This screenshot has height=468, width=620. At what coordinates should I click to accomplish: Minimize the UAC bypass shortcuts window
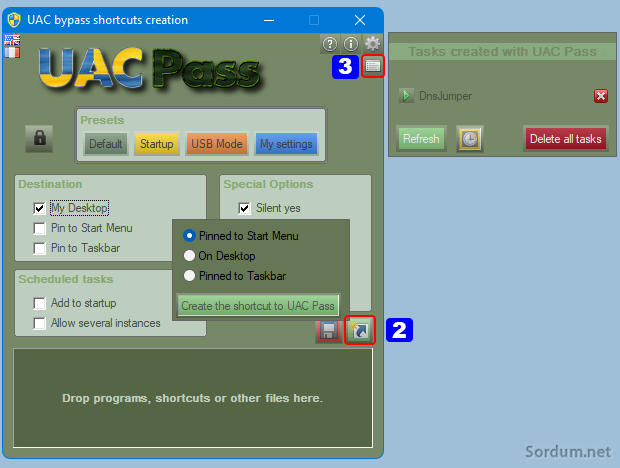pyautogui.click(x=269, y=20)
